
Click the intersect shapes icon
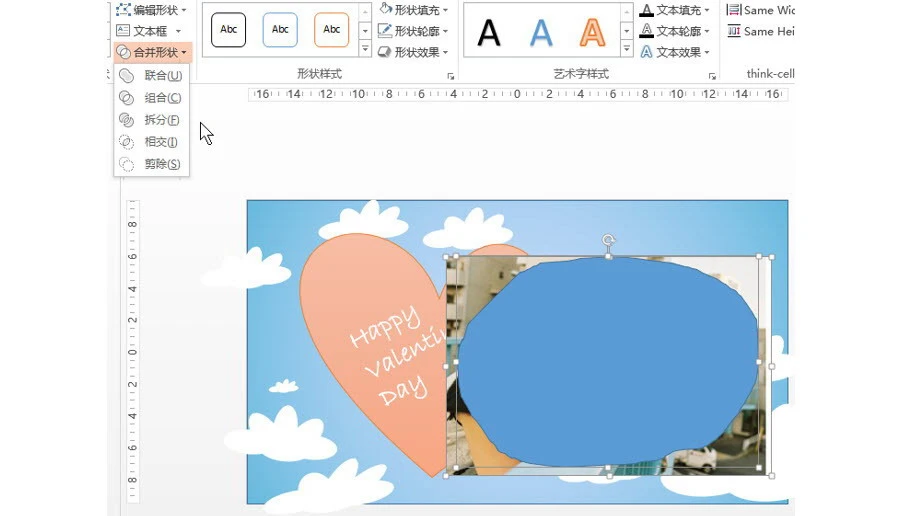(x=126, y=142)
